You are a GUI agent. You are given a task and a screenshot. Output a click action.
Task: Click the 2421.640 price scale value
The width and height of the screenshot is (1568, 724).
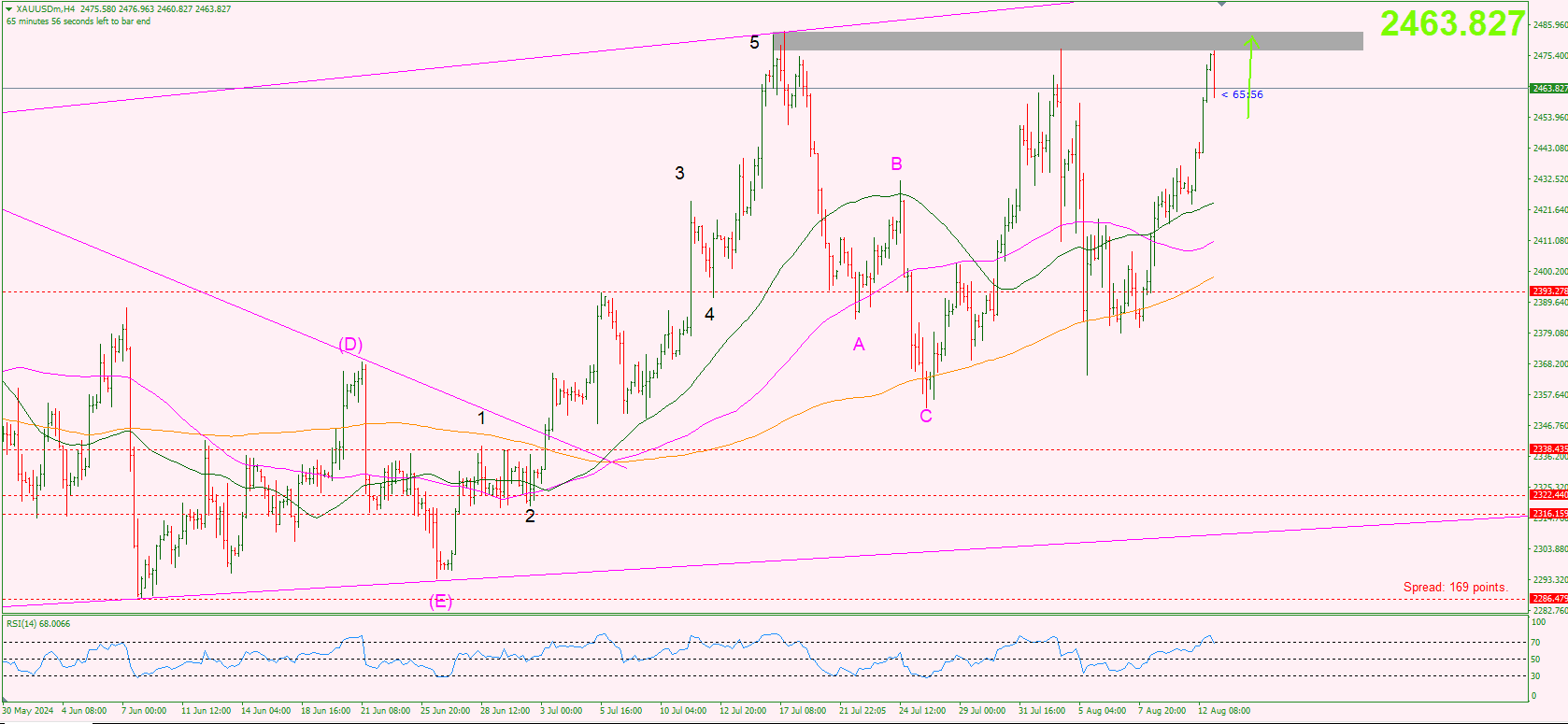(1550, 210)
